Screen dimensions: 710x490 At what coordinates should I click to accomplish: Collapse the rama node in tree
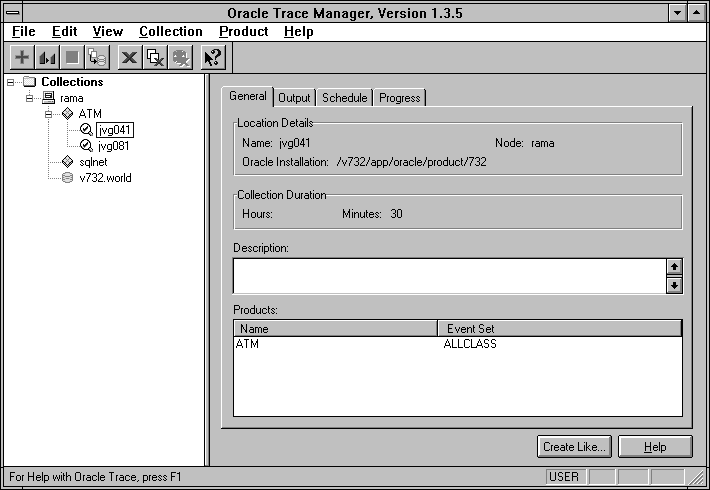(29, 98)
